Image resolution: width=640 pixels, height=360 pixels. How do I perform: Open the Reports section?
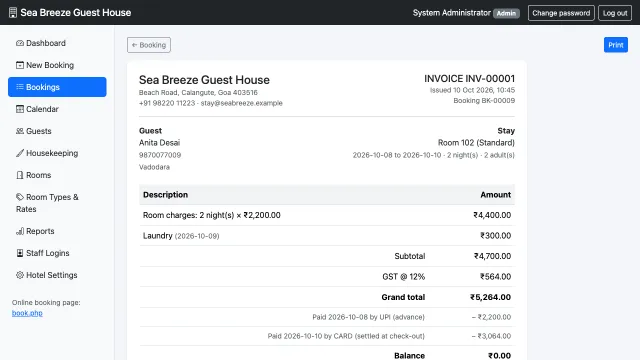pos(57,231)
